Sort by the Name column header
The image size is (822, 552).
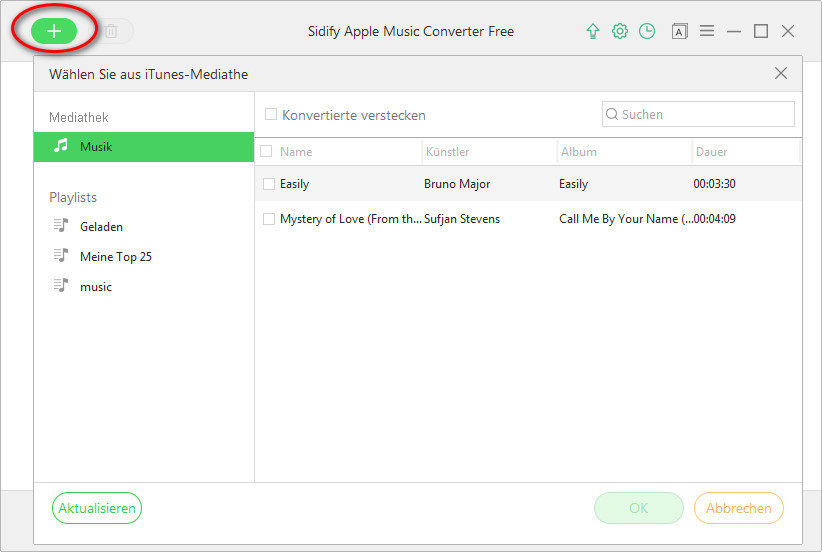click(296, 152)
